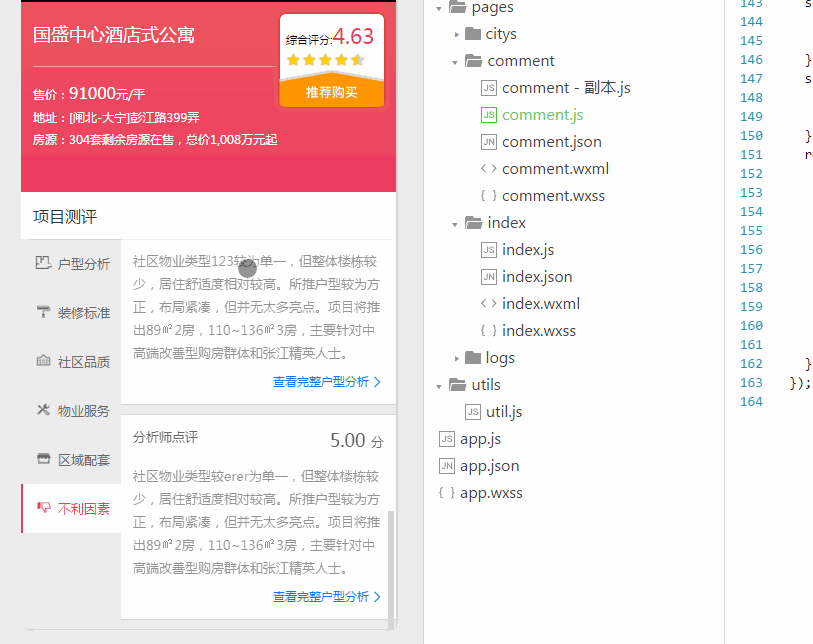Switch to the 装修标准 tab

click(x=72, y=313)
